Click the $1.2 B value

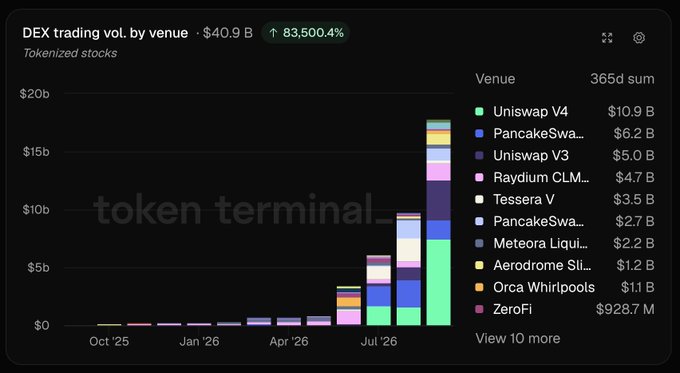pyautogui.click(x=636, y=265)
